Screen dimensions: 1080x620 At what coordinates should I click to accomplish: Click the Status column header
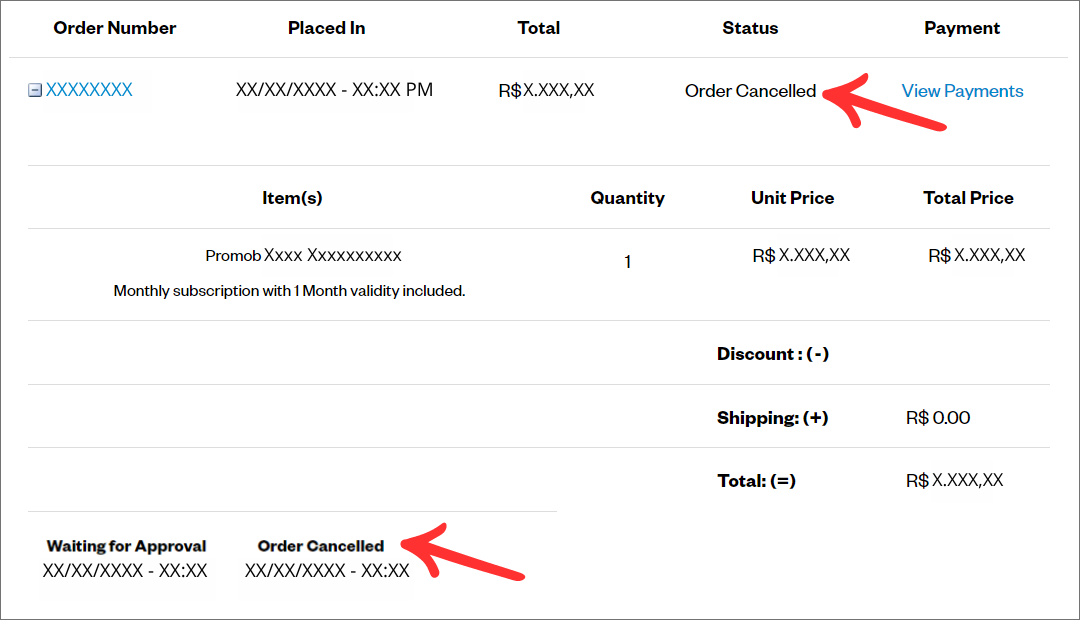click(x=750, y=28)
